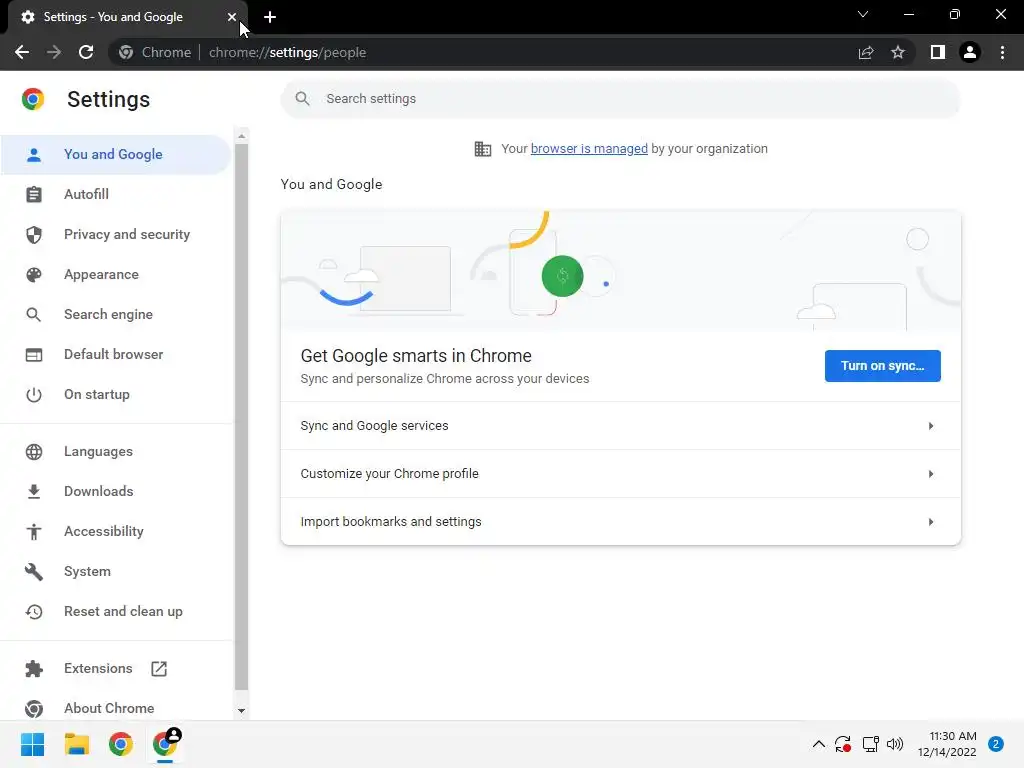Screen dimensions: 1024x768
Task: Show hidden tray icons chevron
Action: (818, 744)
